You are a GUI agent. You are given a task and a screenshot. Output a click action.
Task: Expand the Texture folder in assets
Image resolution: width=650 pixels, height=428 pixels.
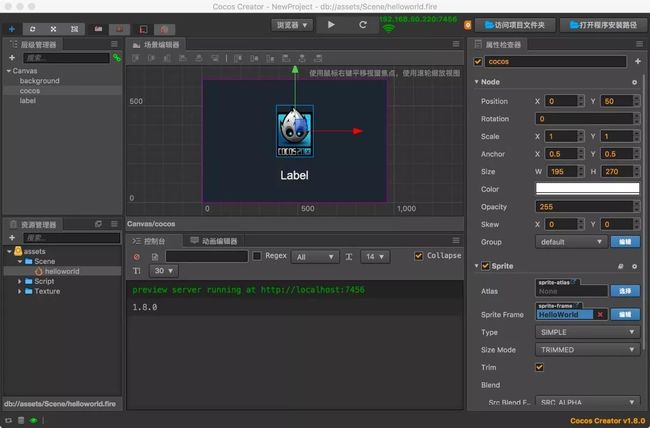pyautogui.click(x=19, y=291)
